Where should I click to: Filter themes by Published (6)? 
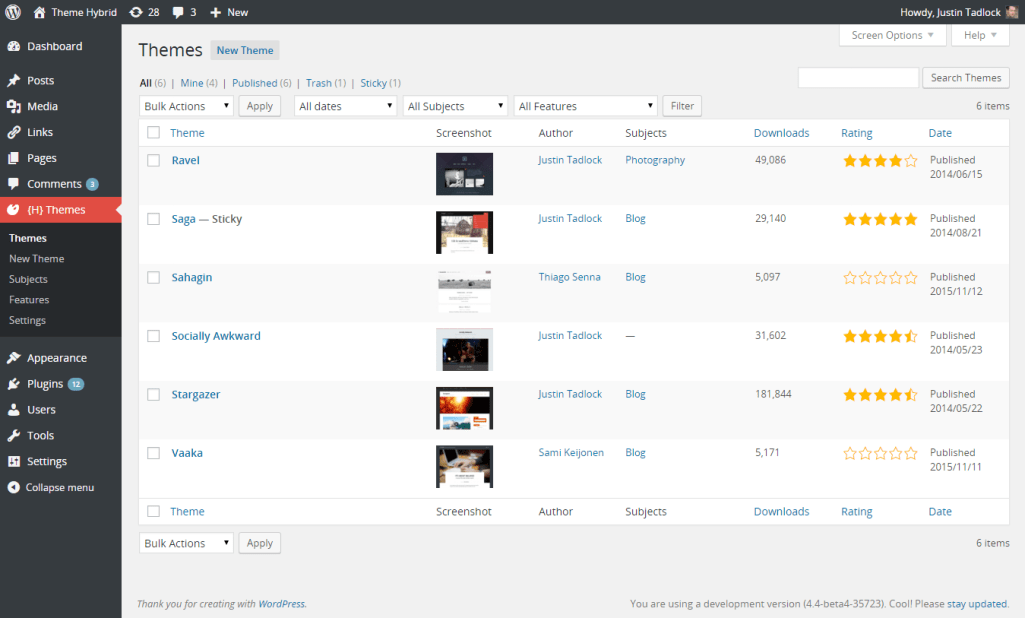click(261, 83)
